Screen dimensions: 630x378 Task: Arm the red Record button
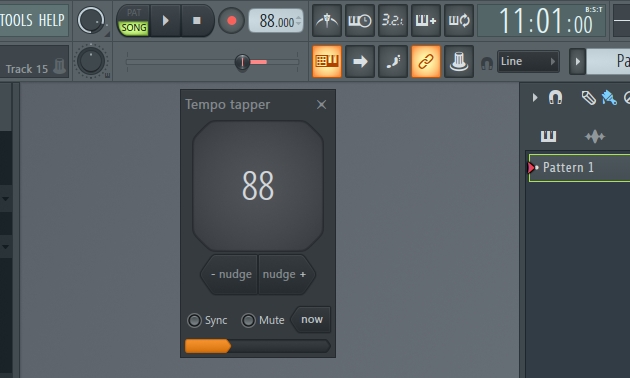point(231,20)
